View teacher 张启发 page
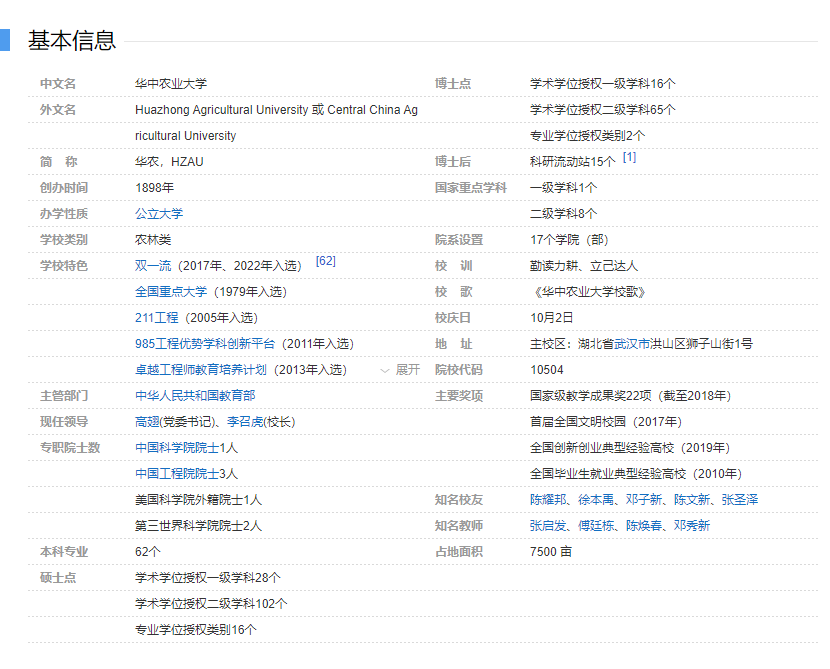 click(547, 526)
